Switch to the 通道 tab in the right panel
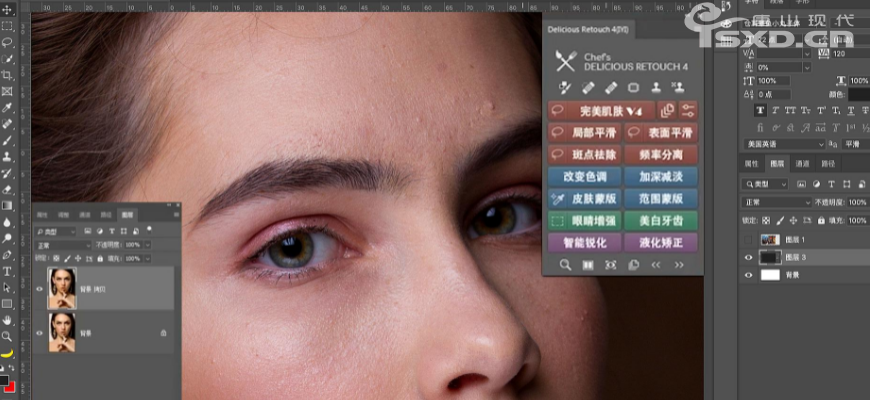This screenshot has width=870, height=400. point(802,164)
